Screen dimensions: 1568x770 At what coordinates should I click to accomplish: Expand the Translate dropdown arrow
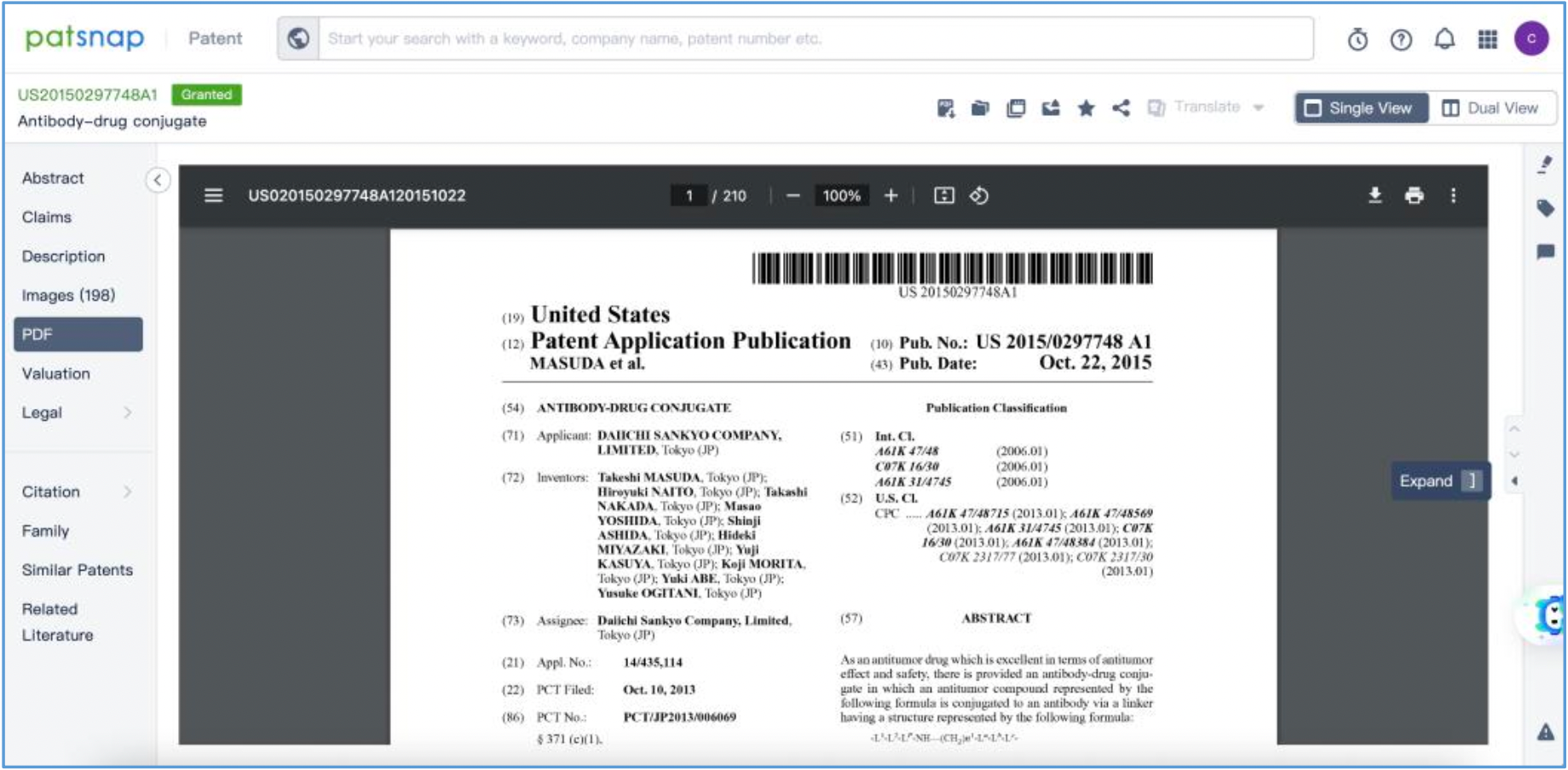coord(1259,108)
